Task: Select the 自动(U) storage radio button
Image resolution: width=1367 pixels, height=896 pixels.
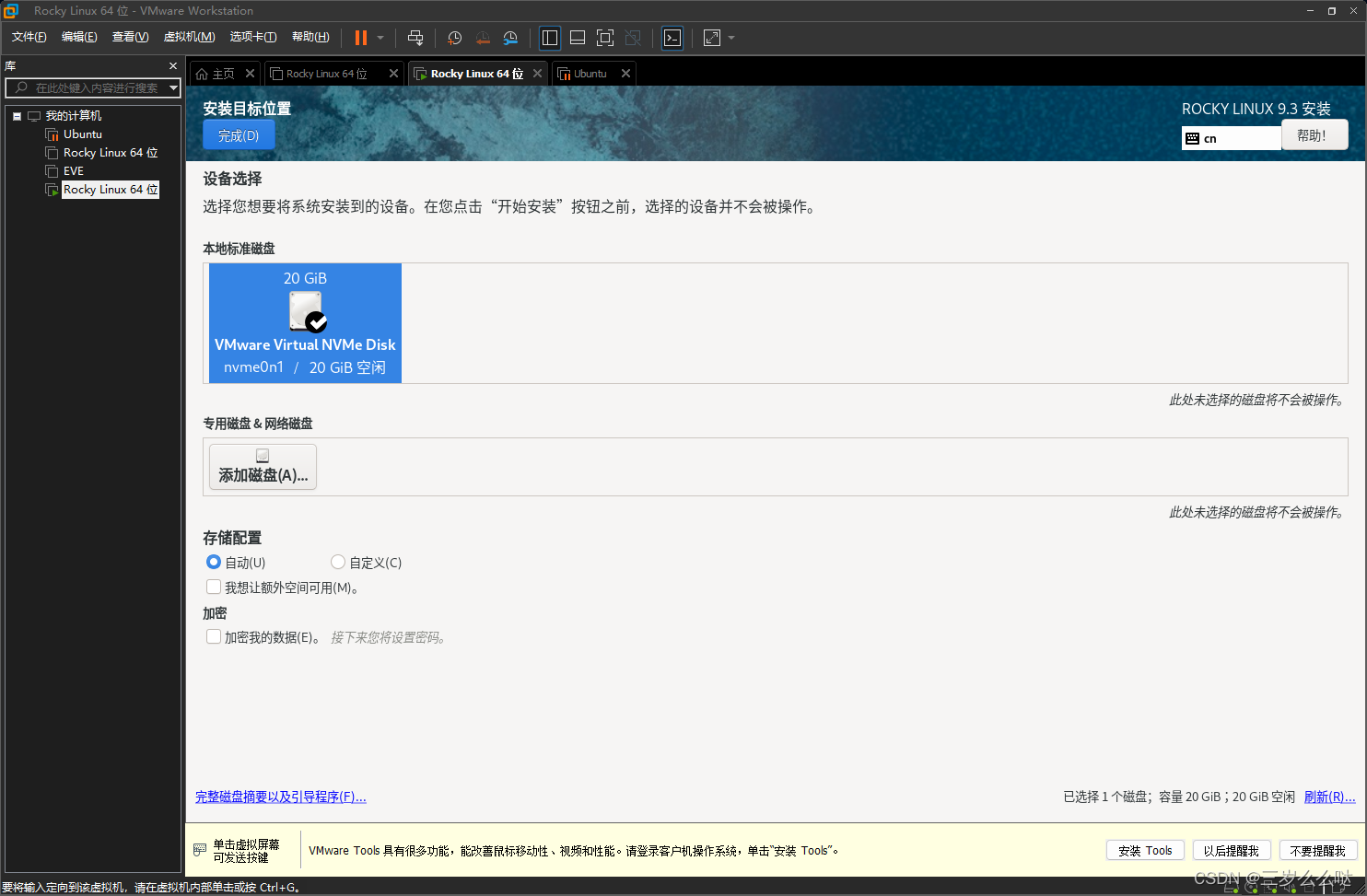Action: coord(214,562)
